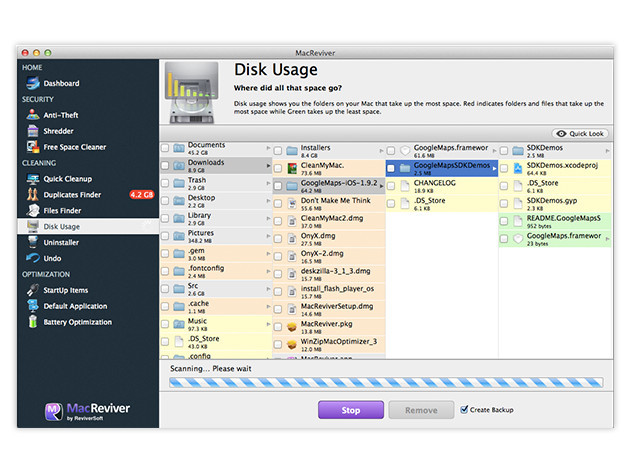
Task: Click the OnyX.dmg disk image icon
Action: [x=292, y=239]
